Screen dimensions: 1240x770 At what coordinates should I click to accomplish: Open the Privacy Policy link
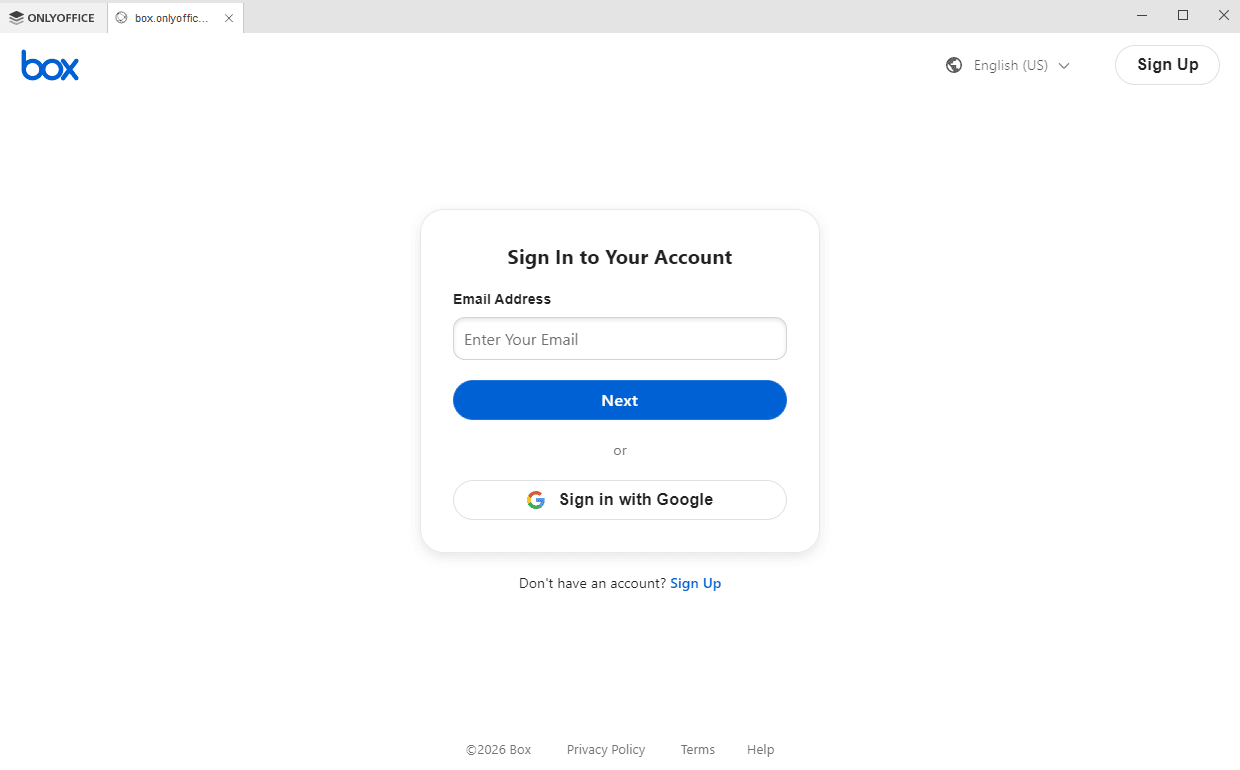pyautogui.click(x=606, y=749)
